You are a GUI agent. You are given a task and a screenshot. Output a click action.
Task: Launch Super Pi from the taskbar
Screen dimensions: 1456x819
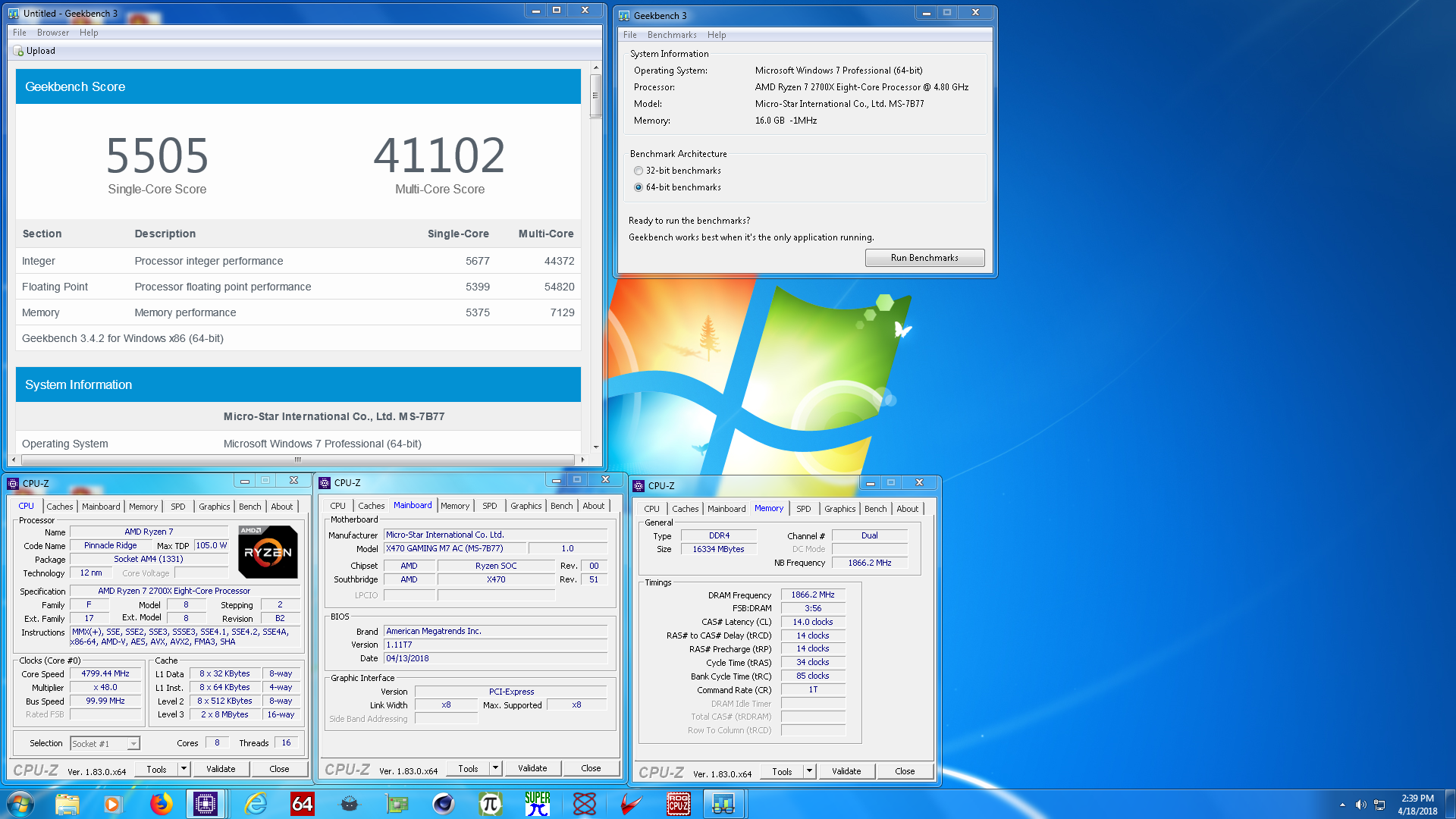[x=538, y=804]
